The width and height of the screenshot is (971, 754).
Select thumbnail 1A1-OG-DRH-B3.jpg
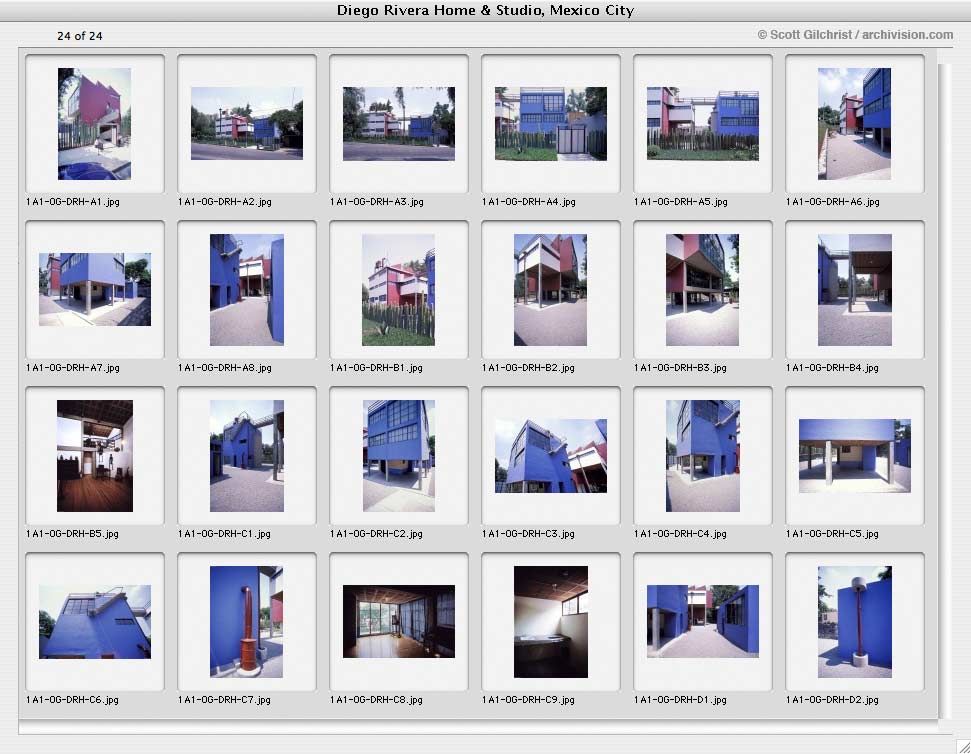tap(702, 290)
